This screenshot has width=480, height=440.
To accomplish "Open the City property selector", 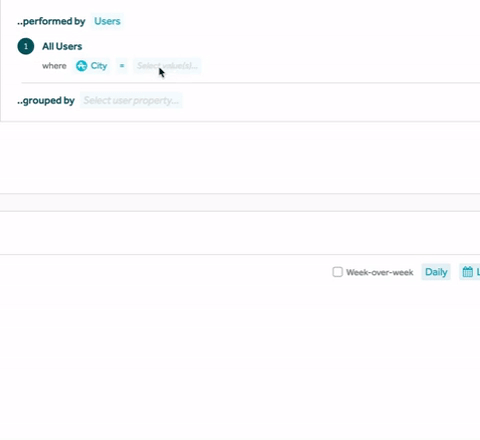I will click(x=92, y=66).
